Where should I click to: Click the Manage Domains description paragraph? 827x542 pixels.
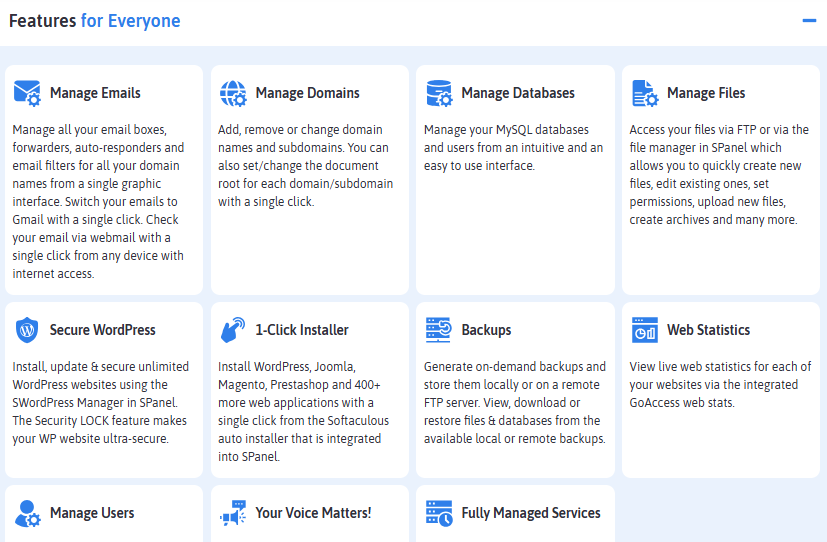[x=305, y=166]
